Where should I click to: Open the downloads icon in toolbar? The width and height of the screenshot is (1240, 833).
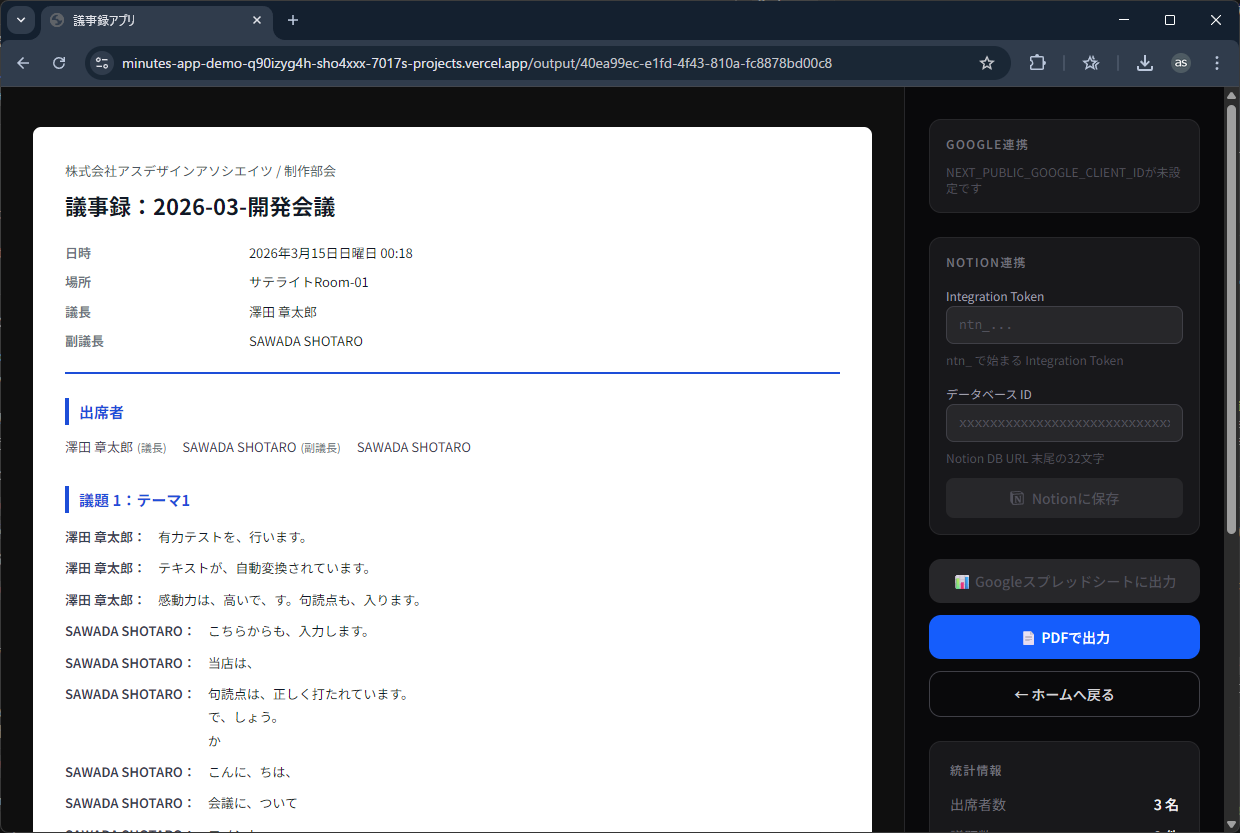tap(1144, 63)
